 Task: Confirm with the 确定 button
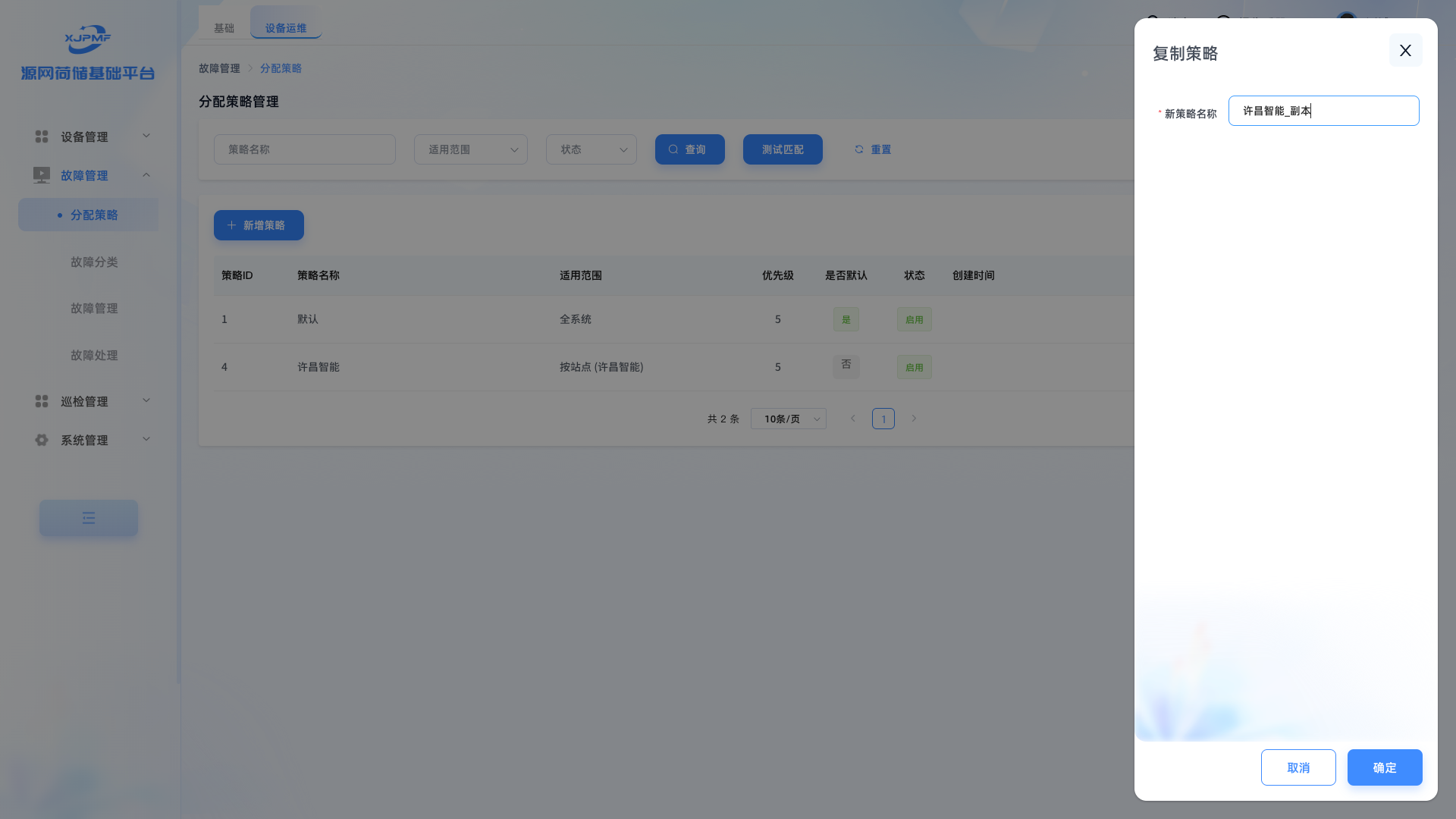tap(1384, 767)
